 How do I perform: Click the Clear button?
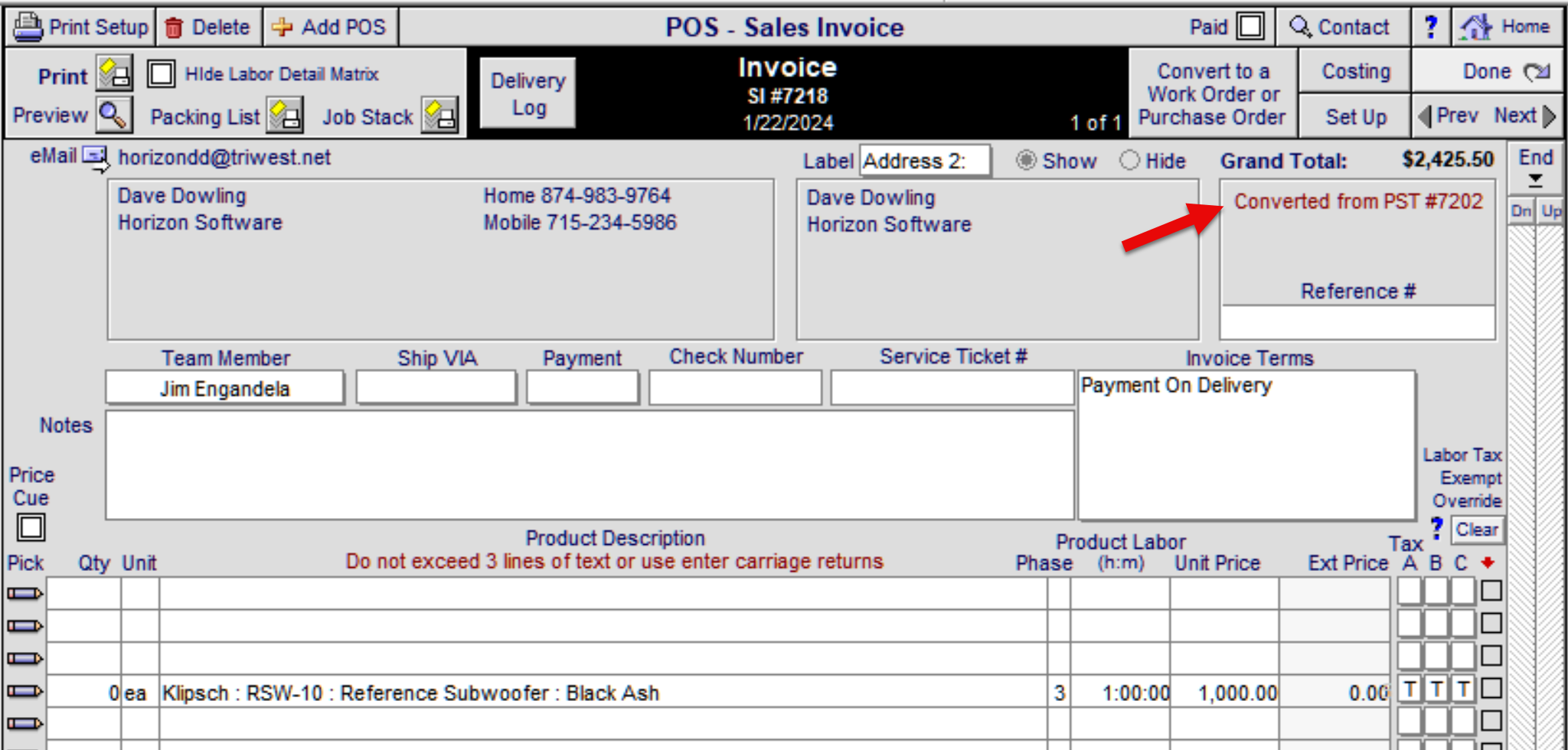point(1476,530)
